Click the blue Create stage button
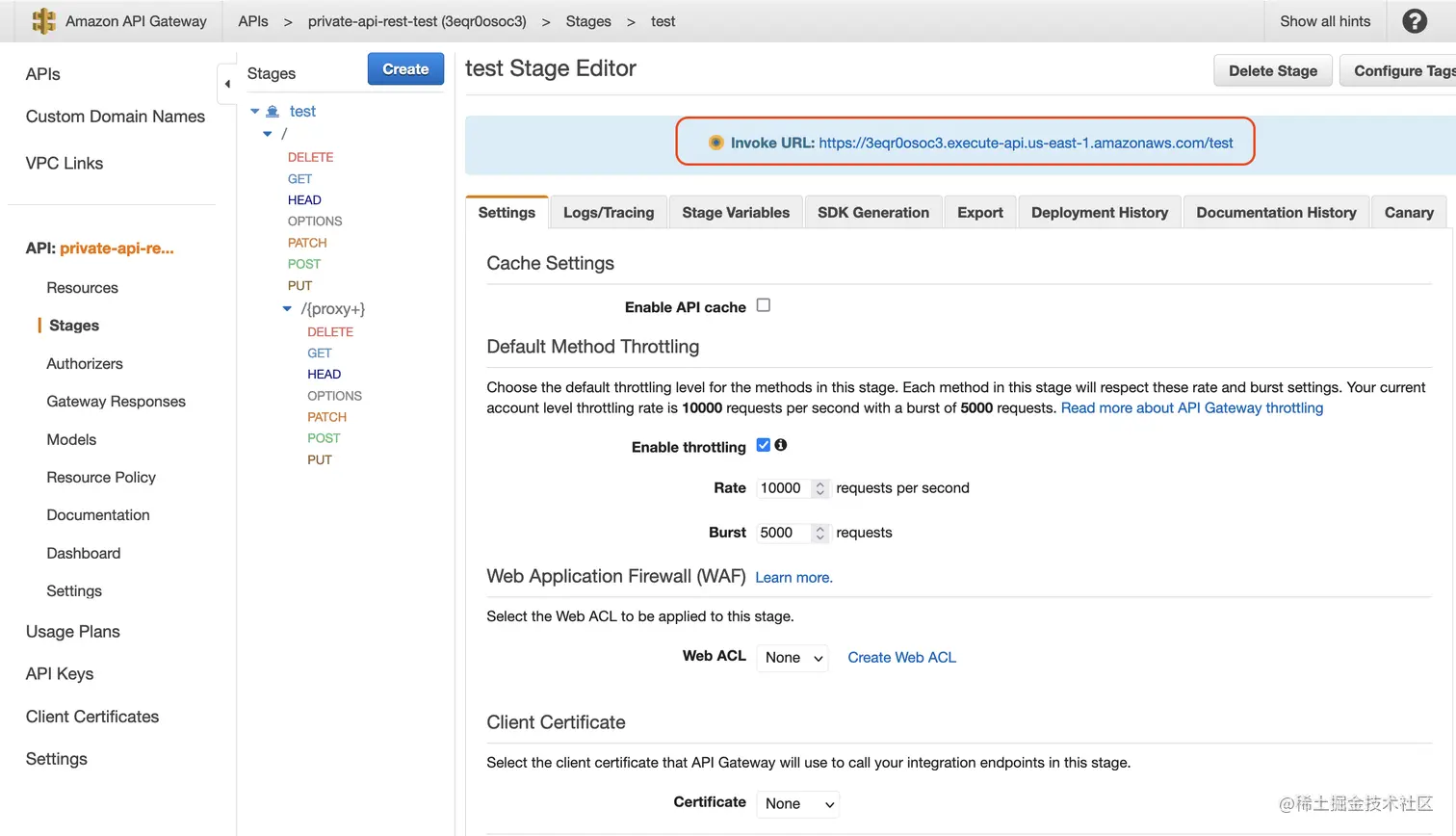 coord(405,69)
